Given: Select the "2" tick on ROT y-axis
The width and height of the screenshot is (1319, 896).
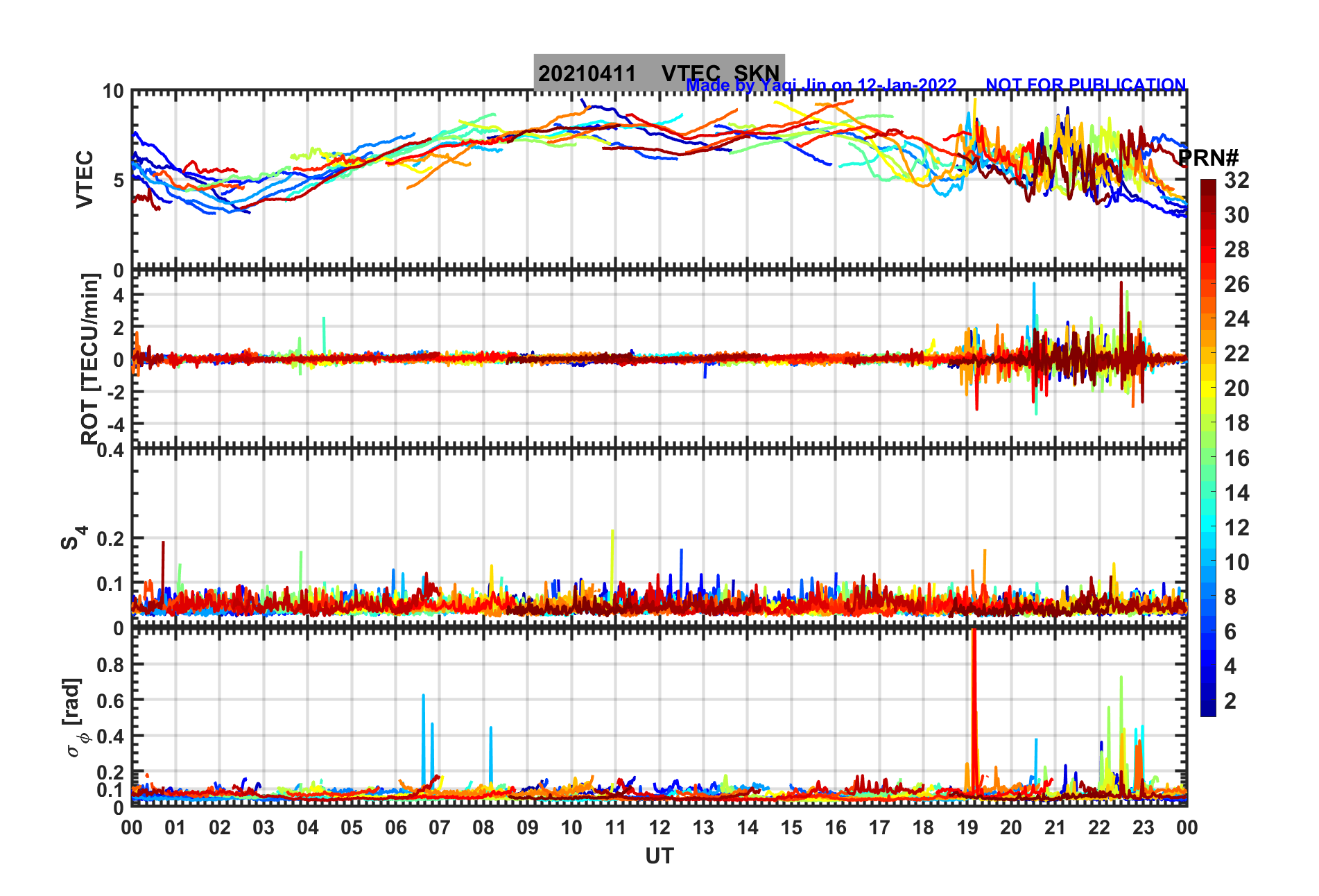Looking at the screenshot, I should 119,327.
